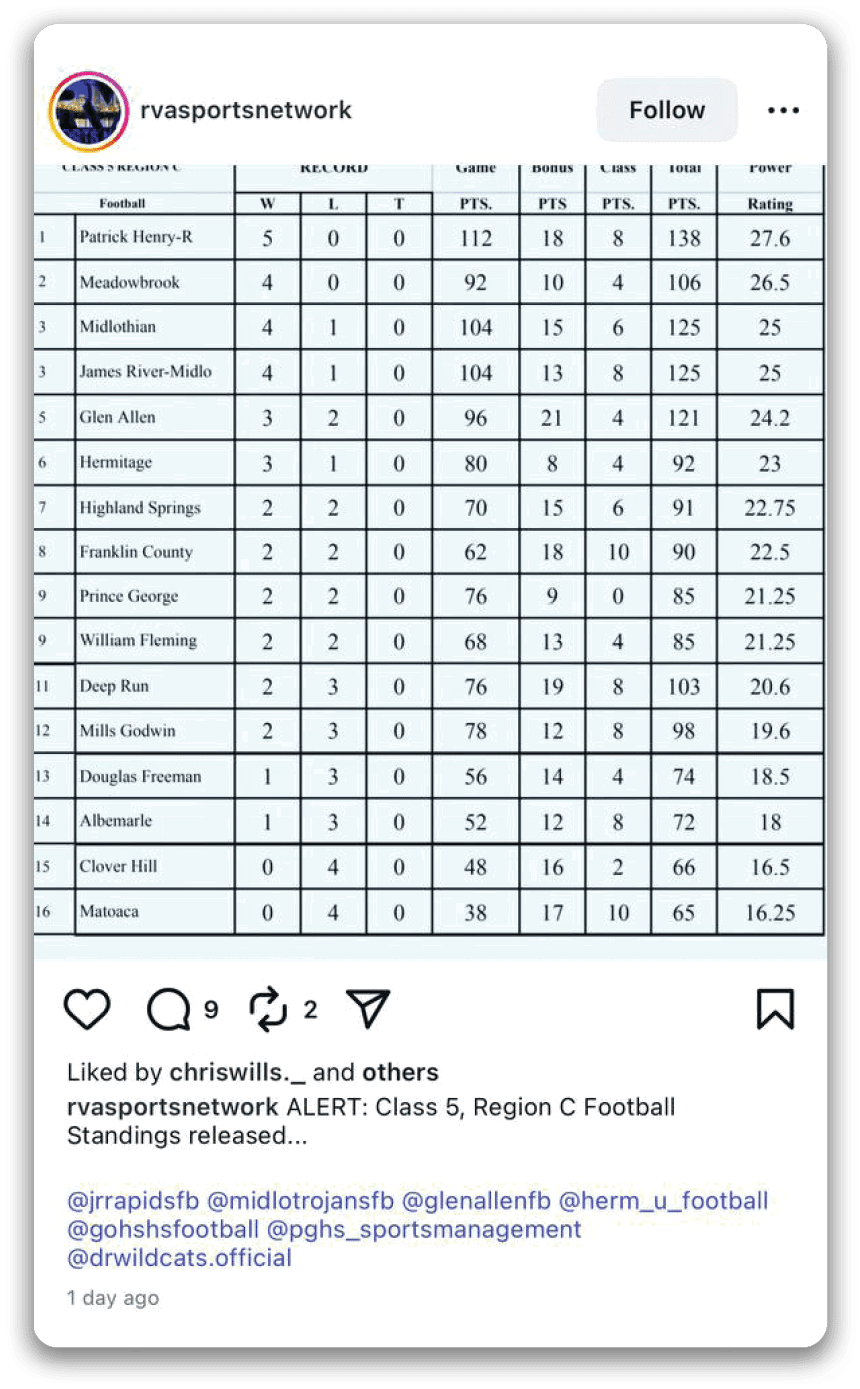Share the post with the paper plane icon
The image size is (860, 1389).
click(367, 1010)
